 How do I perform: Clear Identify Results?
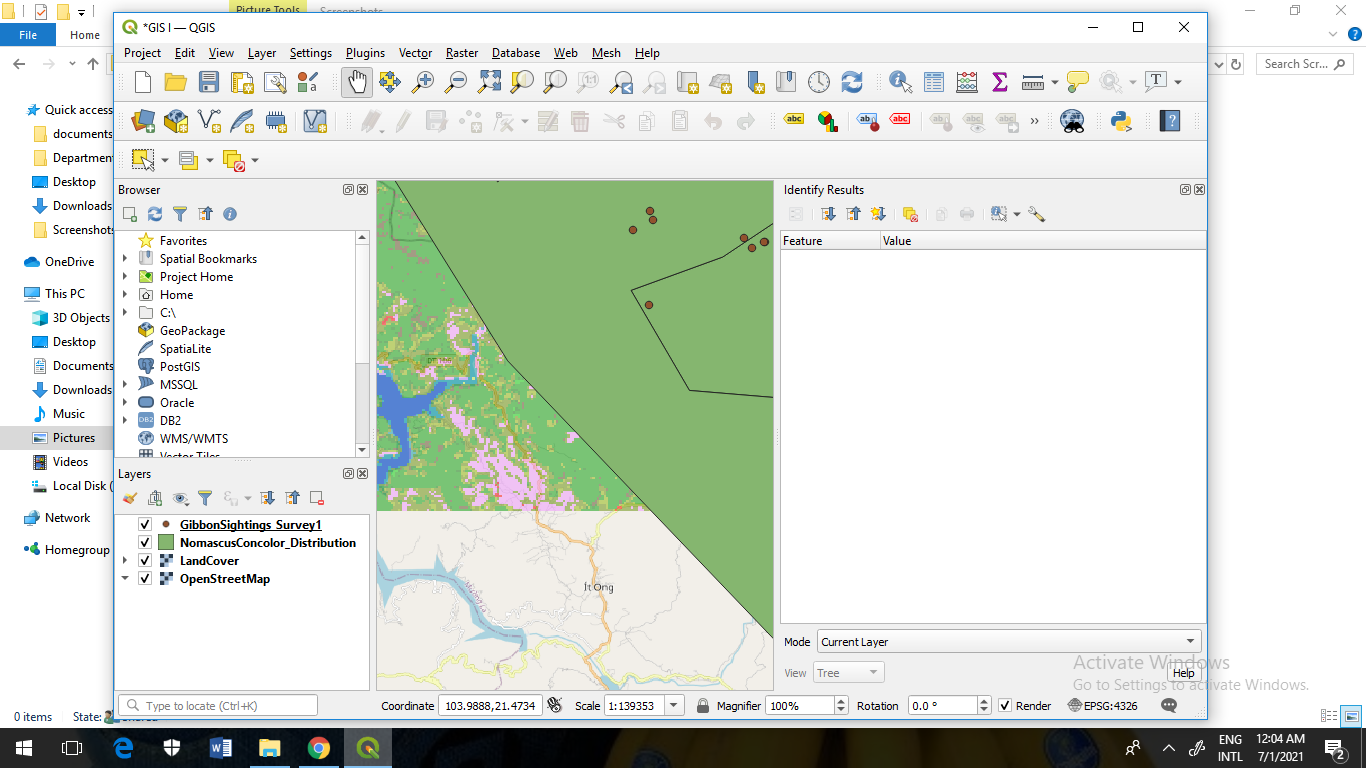click(x=910, y=214)
